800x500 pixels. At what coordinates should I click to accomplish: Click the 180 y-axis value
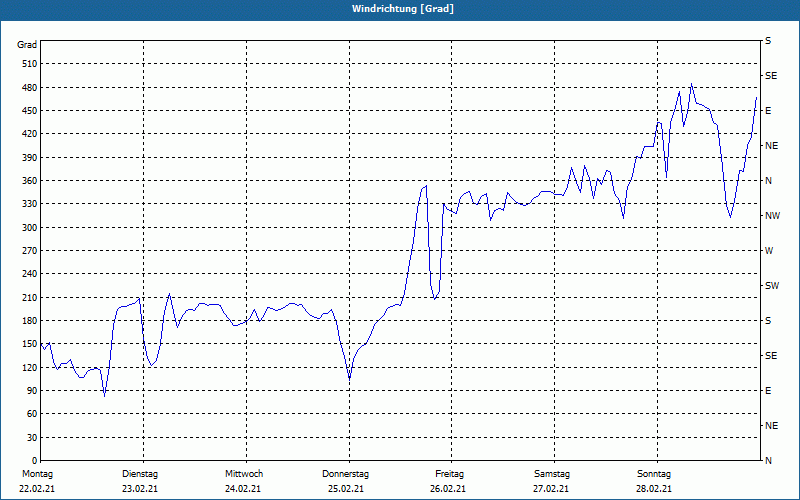[30, 320]
